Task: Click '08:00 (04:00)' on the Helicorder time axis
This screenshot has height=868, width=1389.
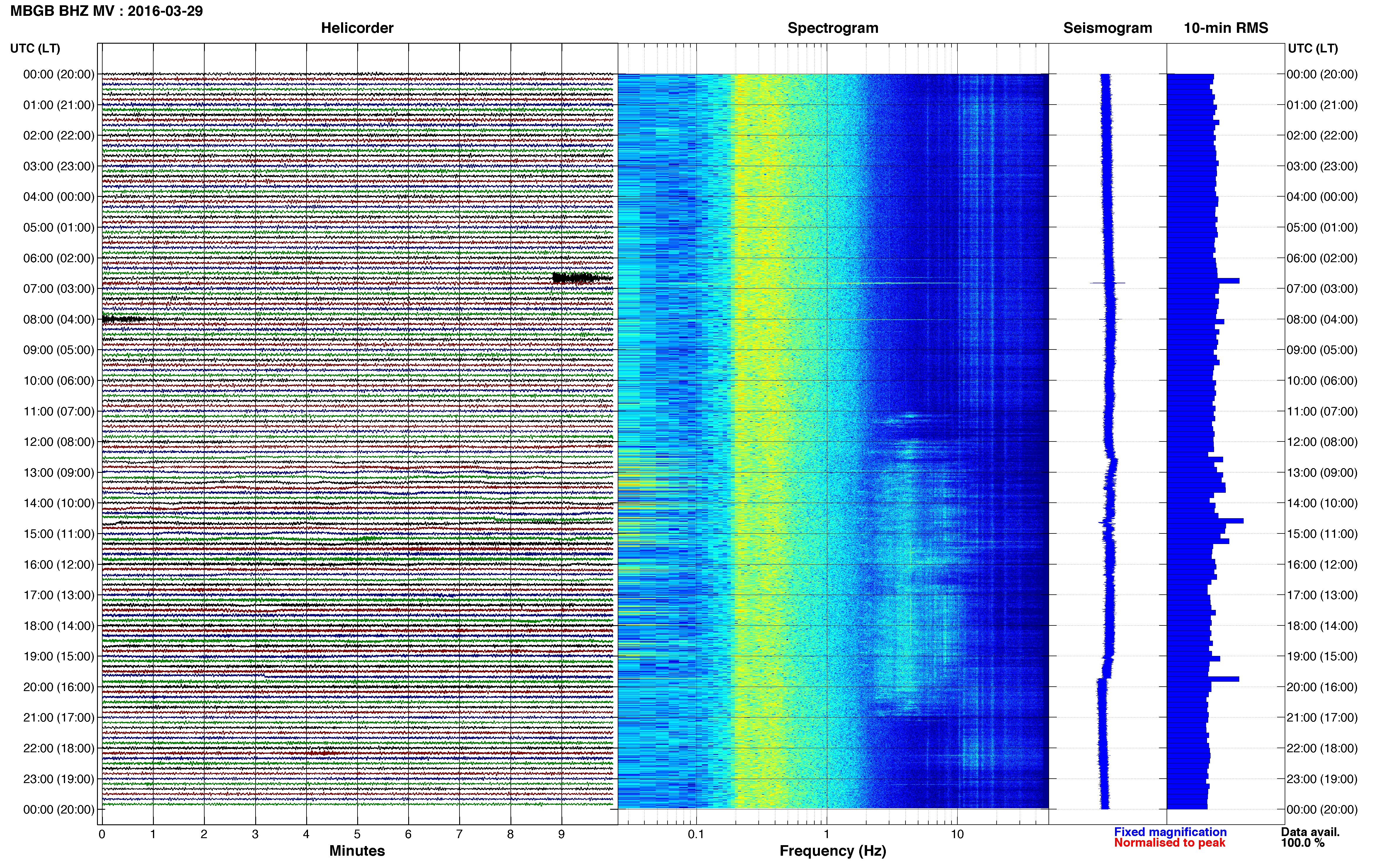Action: [59, 319]
